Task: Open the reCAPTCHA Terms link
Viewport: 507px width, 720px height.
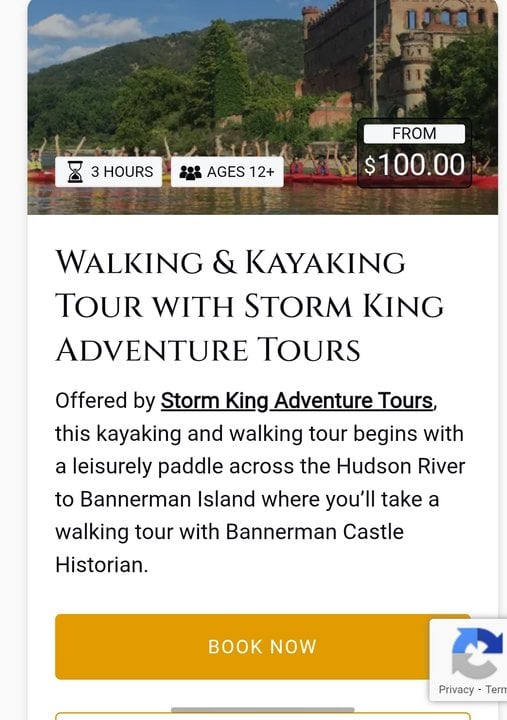Action: pyautogui.click(x=496, y=690)
